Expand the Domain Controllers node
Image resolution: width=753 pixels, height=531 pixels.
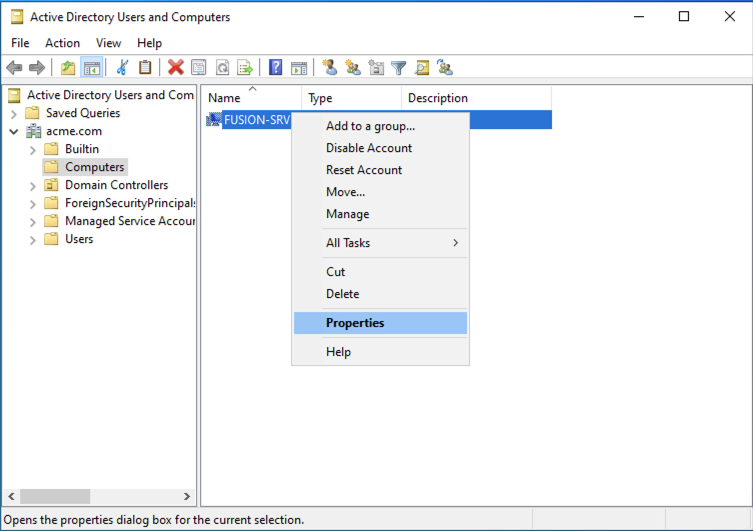pos(33,186)
